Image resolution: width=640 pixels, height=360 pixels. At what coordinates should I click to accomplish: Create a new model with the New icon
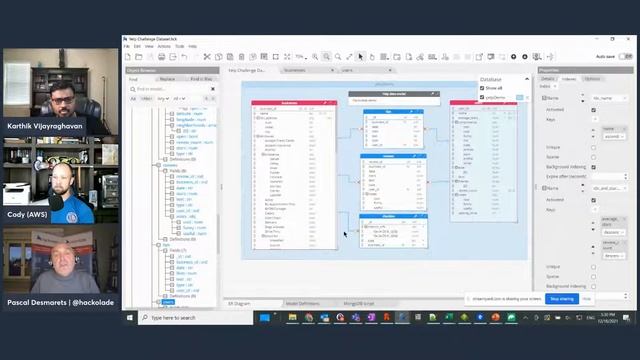click(x=128, y=57)
